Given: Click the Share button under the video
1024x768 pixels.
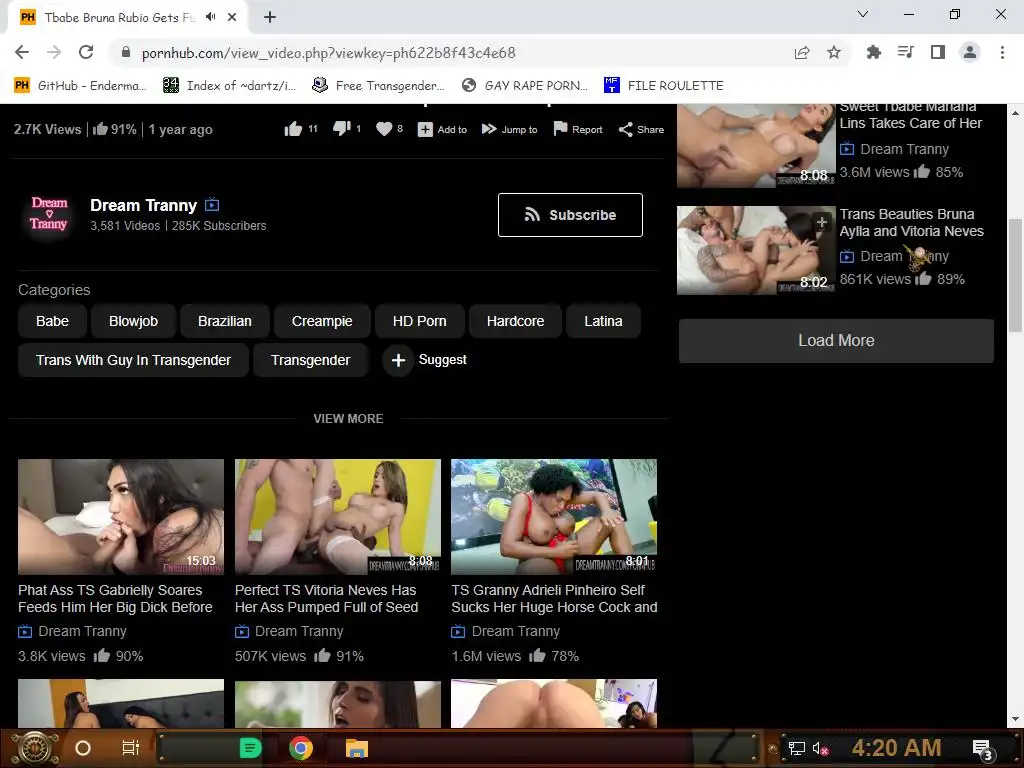Looking at the screenshot, I should 641,129.
